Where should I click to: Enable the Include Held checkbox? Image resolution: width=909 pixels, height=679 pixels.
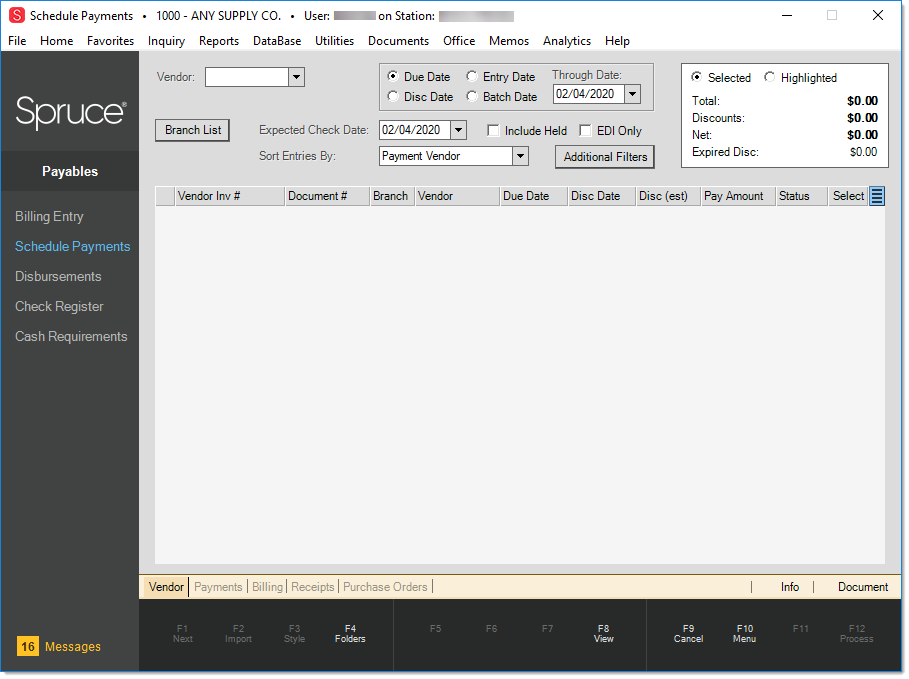click(x=495, y=132)
